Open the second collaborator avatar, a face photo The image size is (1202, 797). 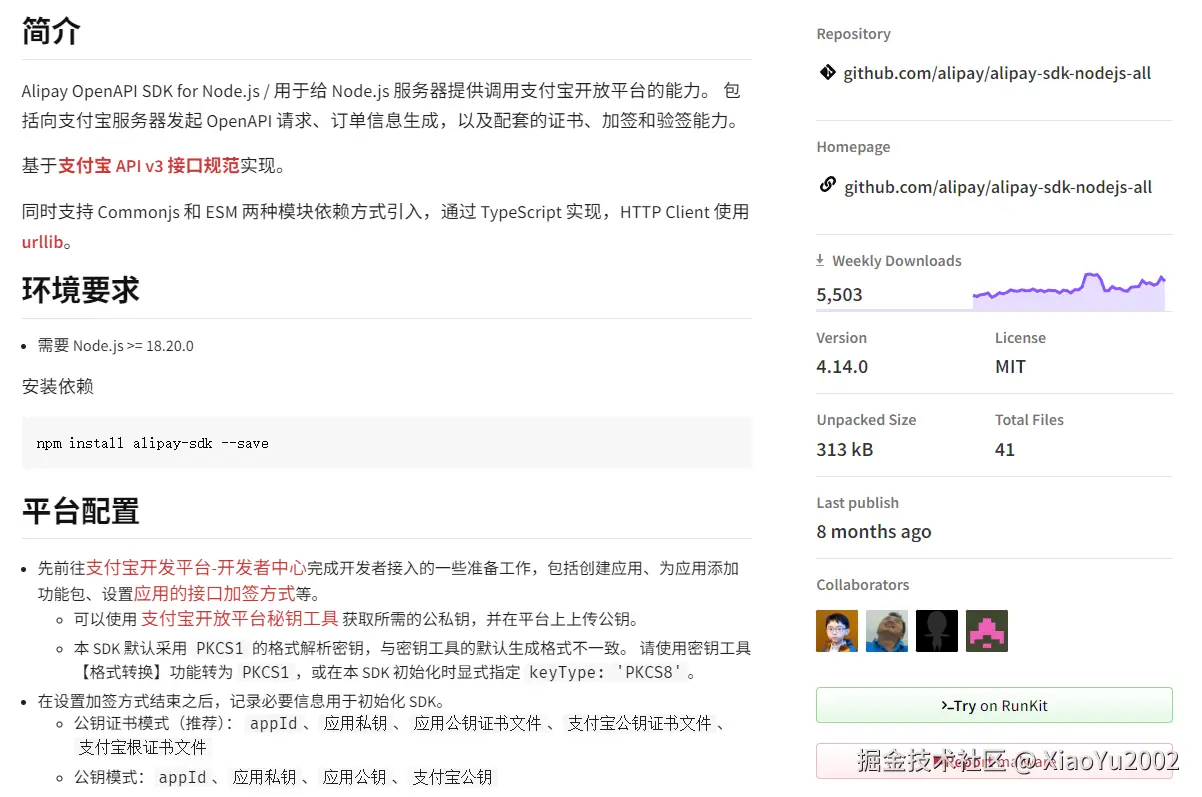(x=886, y=631)
